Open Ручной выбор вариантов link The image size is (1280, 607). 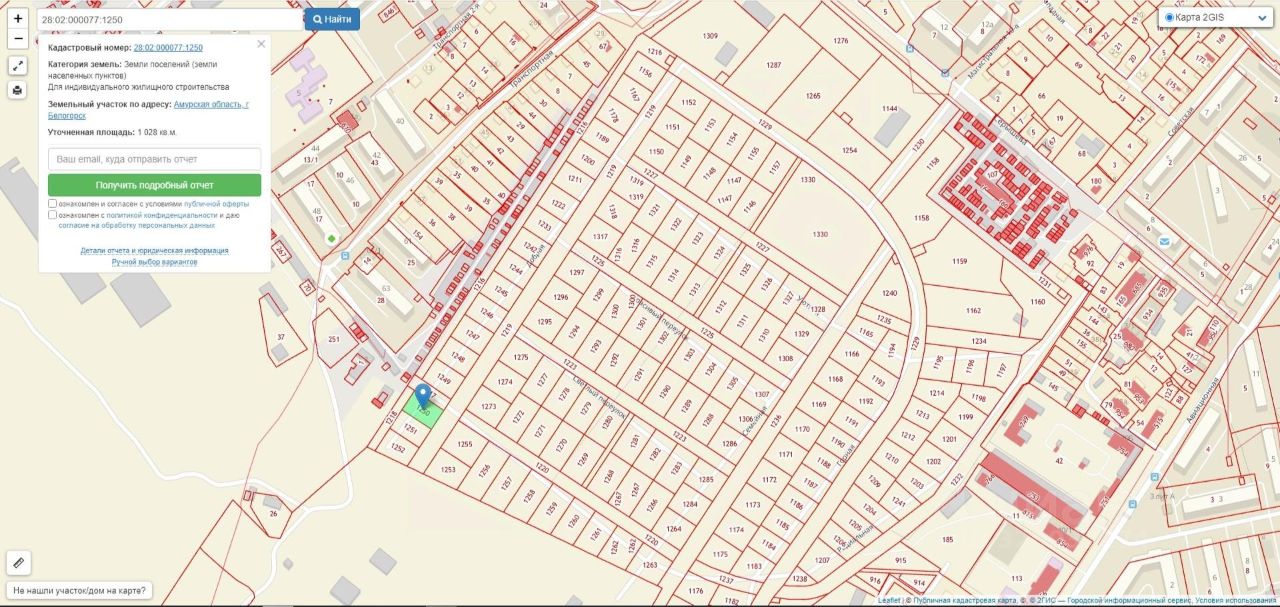pyautogui.click(x=155, y=261)
